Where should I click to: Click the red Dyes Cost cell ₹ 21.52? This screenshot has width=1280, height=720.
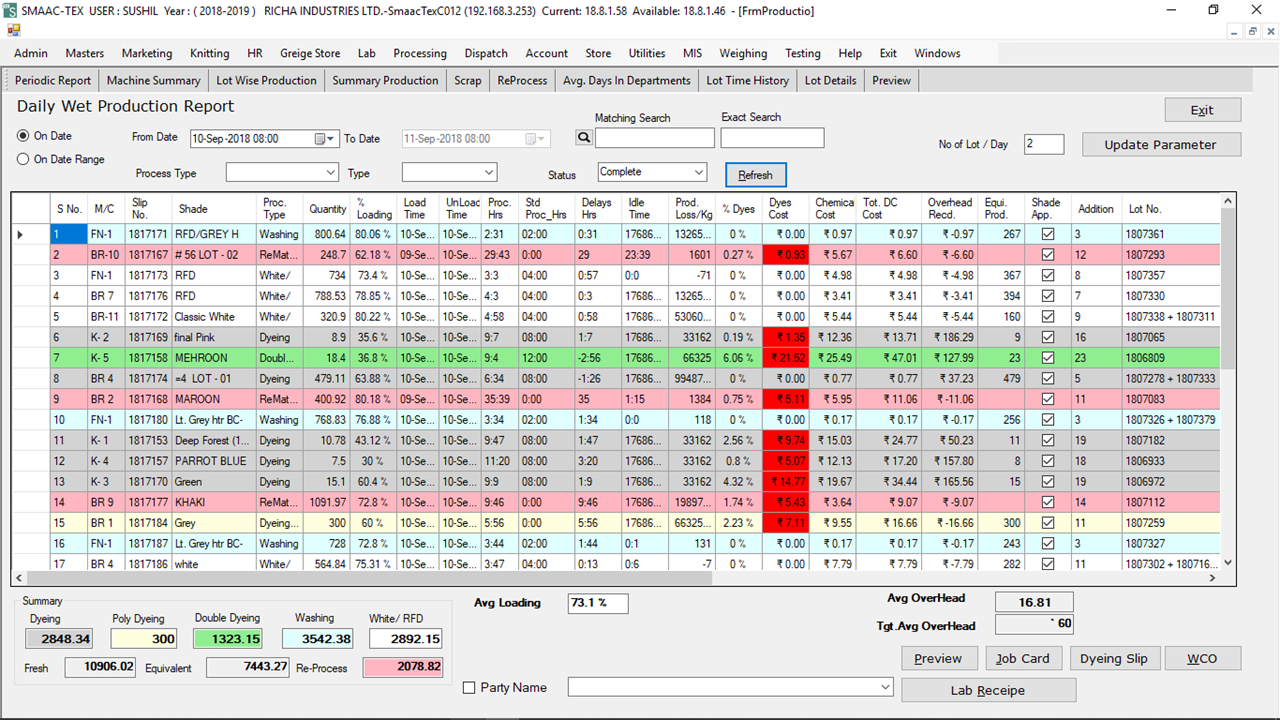(785, 358)
